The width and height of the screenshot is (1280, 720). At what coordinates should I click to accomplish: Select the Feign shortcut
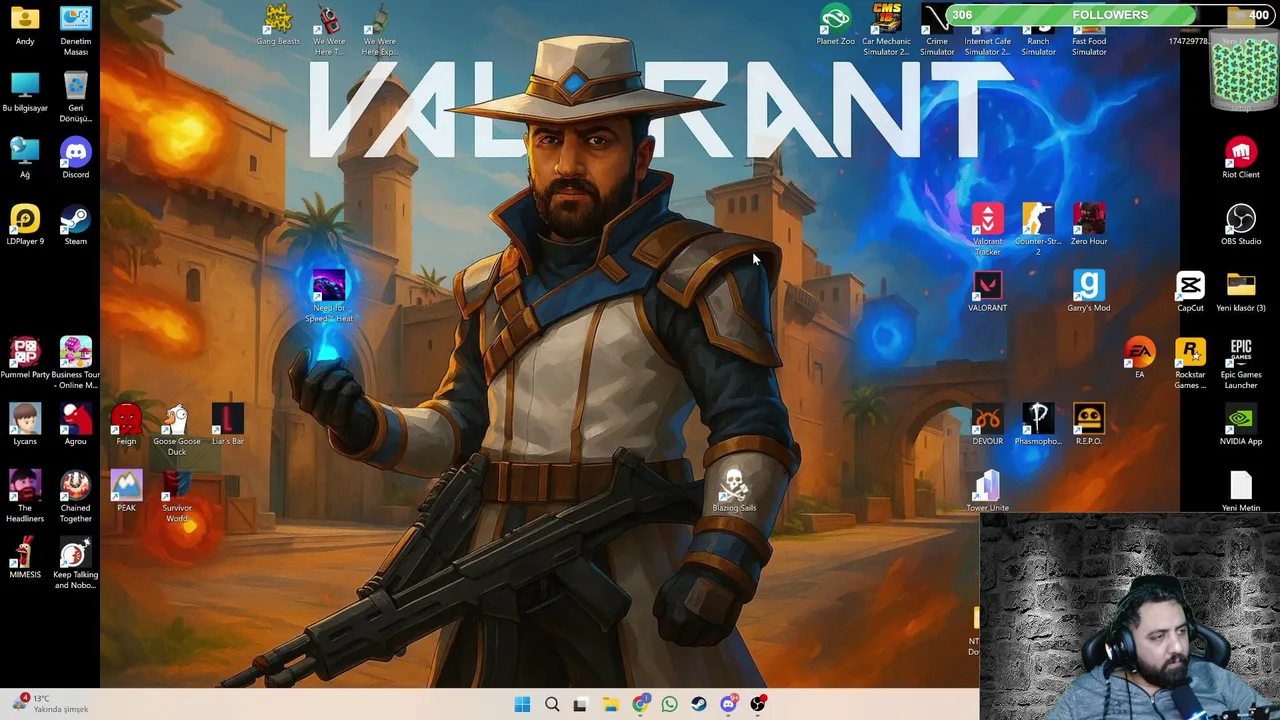tap(126, 426)
